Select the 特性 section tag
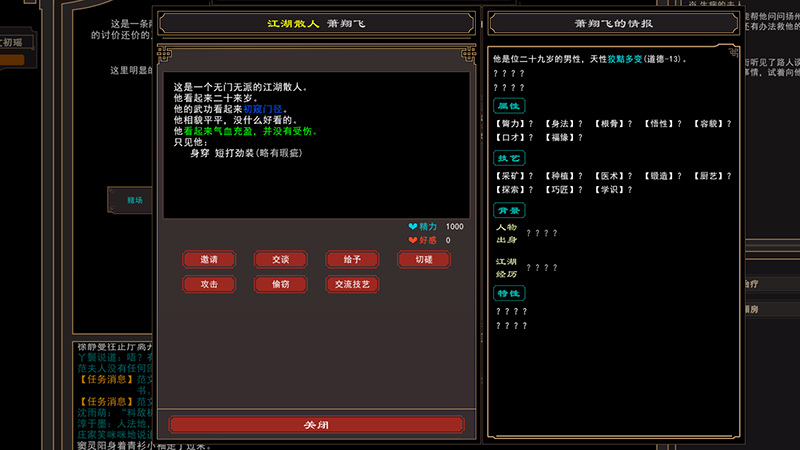The height and width of the screenshot is (450, 800). pyautogui.click(x=509, y=293)
